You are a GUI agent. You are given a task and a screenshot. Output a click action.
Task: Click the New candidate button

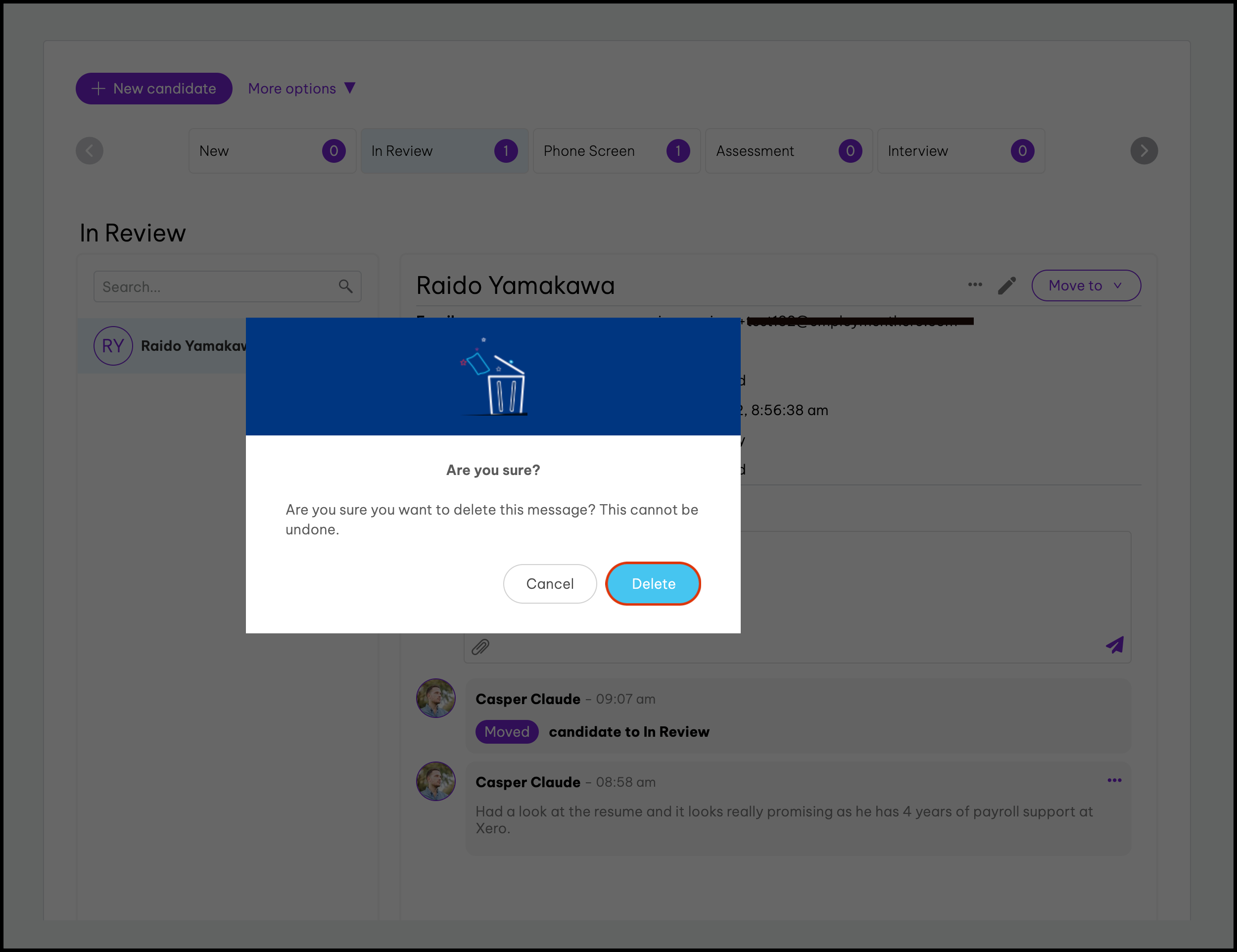[153, 89]
